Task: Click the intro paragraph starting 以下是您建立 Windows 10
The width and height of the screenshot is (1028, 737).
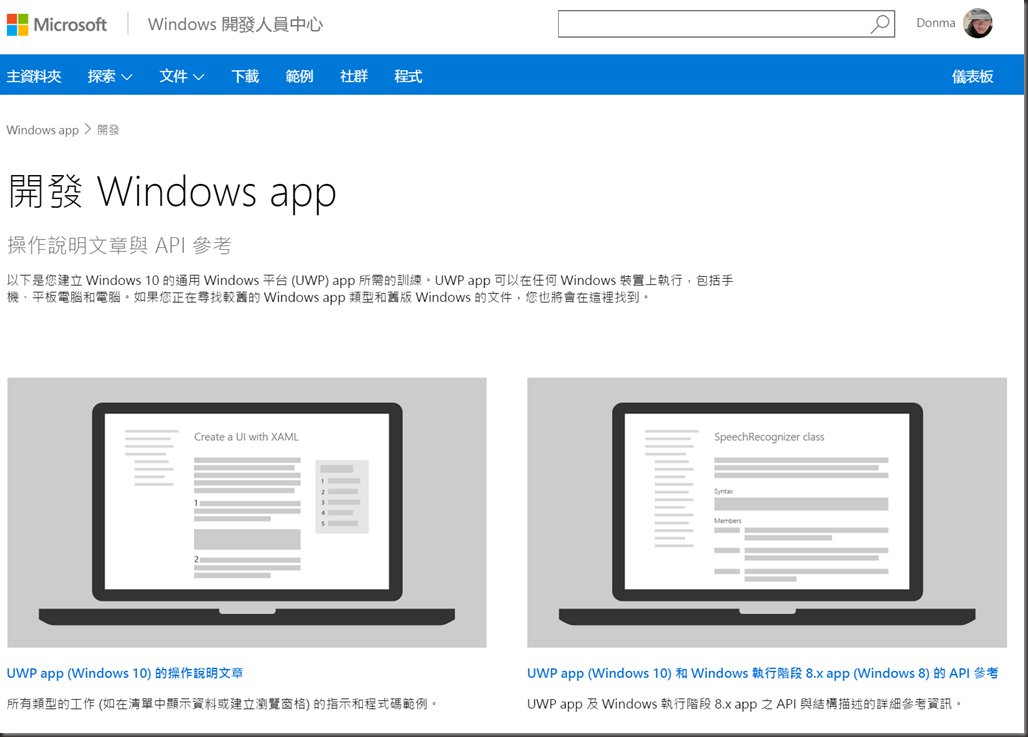Action: tap(370, 289)
